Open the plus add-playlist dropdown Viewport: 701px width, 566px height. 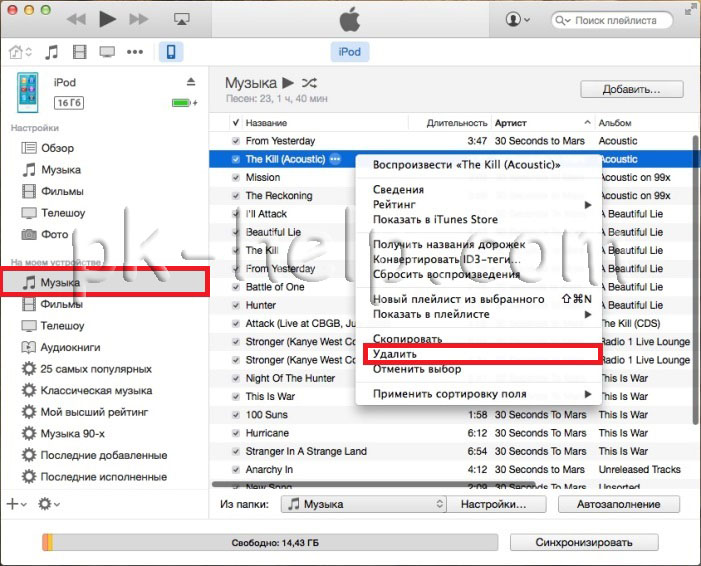[17, 504]
